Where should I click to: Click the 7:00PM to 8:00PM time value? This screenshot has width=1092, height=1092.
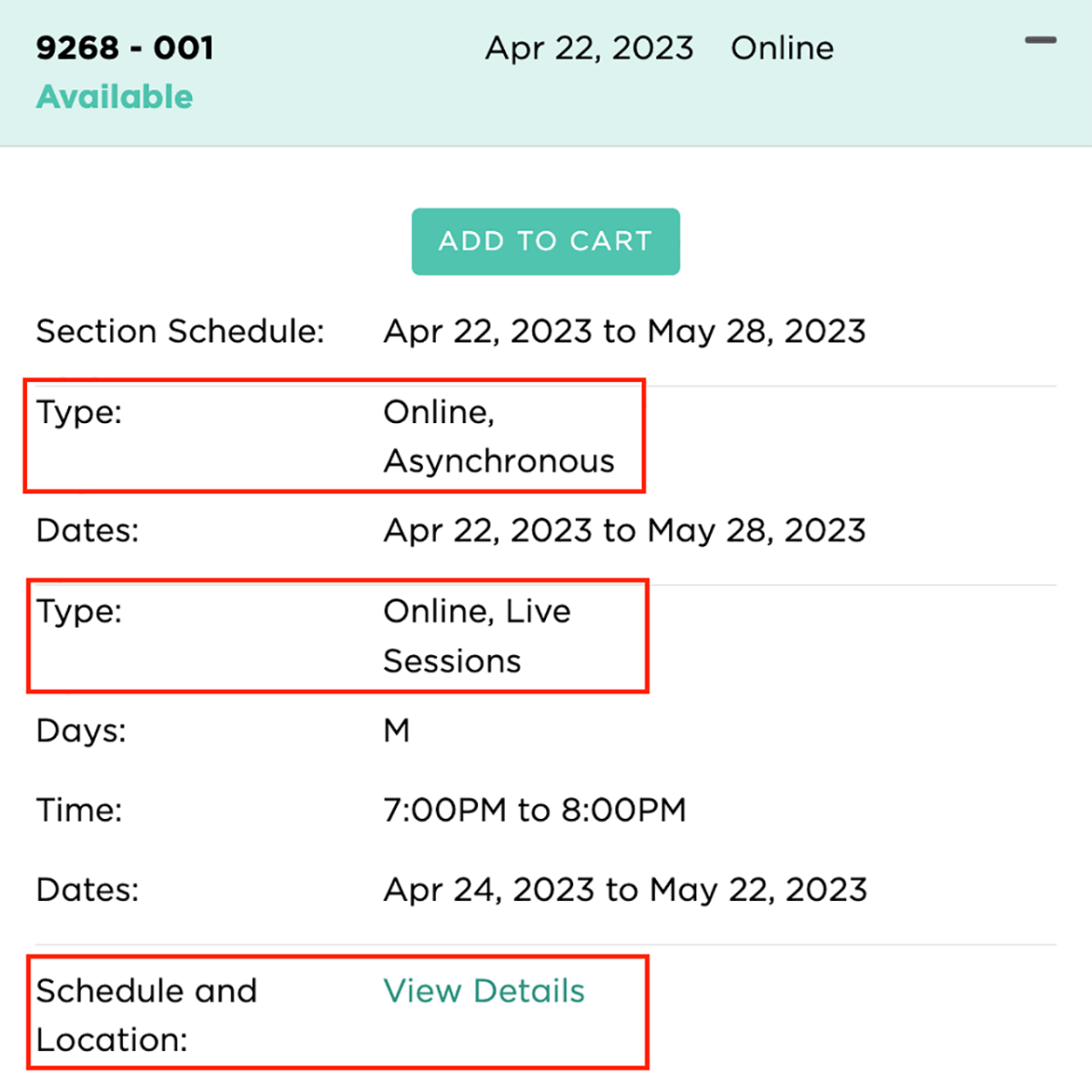tap(534, 810)
